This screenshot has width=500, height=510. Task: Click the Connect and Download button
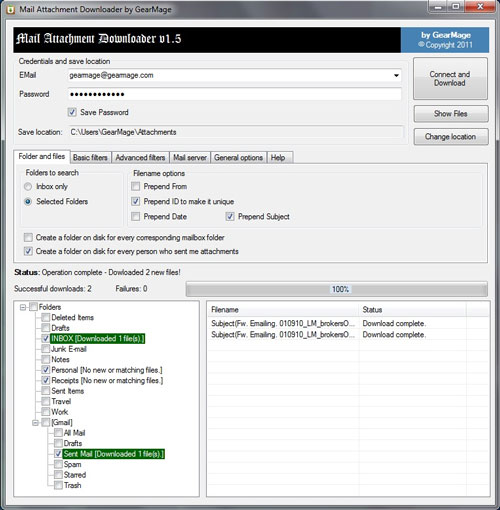point(450,79)
